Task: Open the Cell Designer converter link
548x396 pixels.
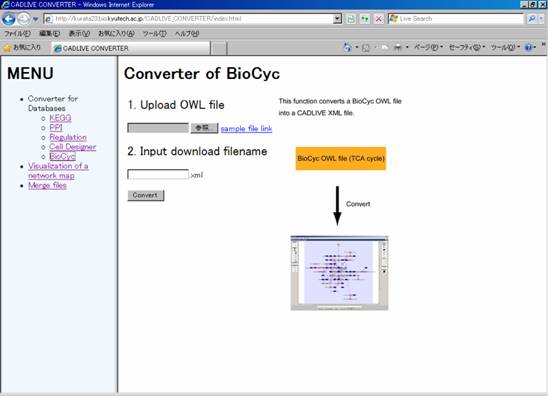Action: 72,147
